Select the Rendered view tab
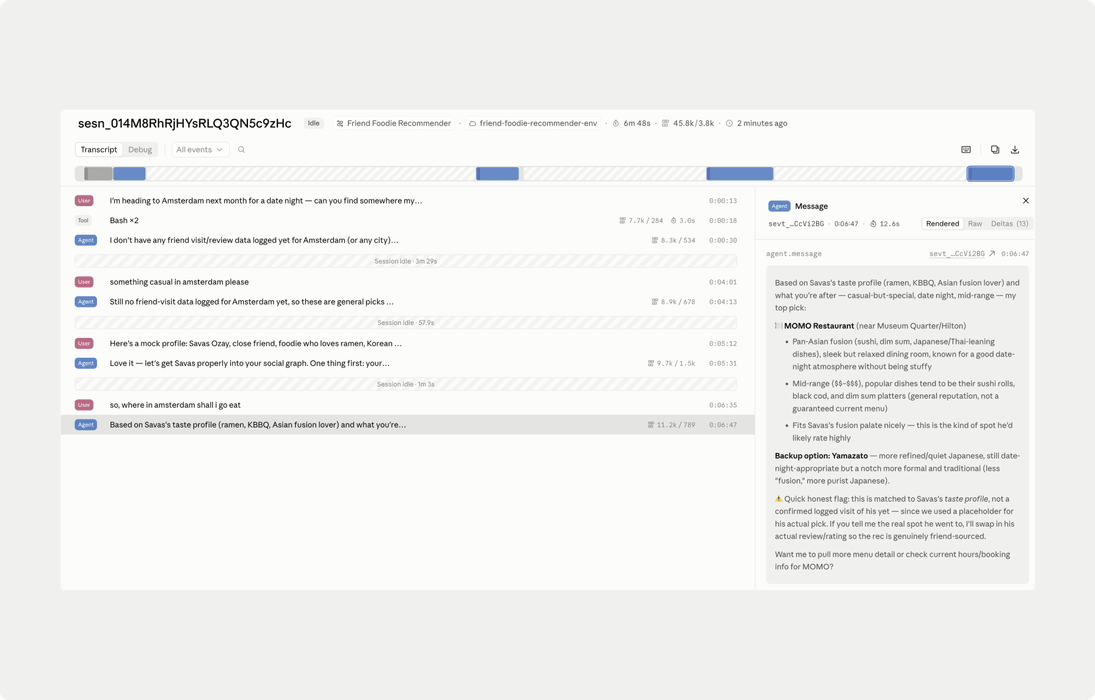This screenshot has height=700, width=1095. click(942, 224)
